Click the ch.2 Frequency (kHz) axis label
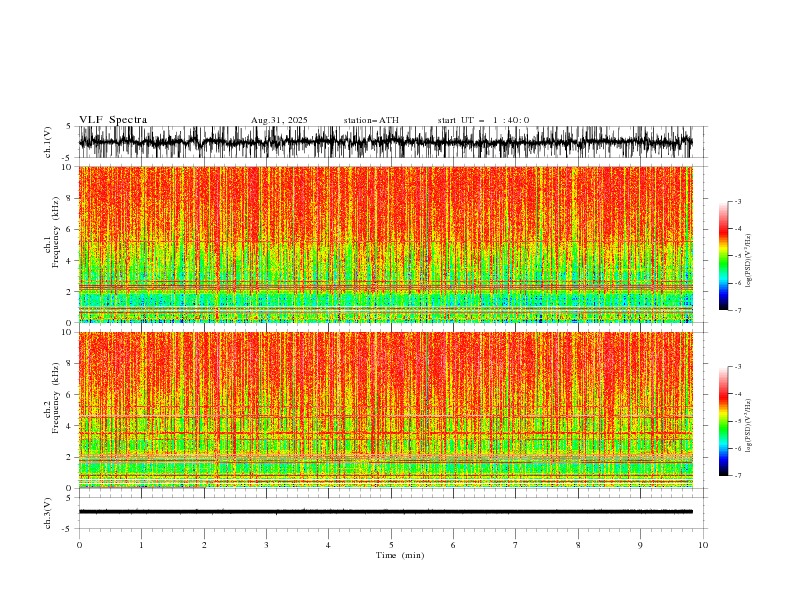 52,397
